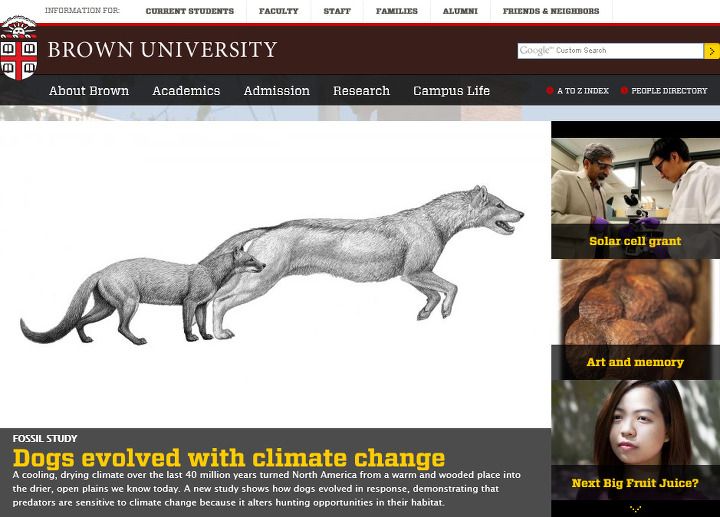Click the Information For label
The width and height of the screenshot is (720, 517).
82,10
